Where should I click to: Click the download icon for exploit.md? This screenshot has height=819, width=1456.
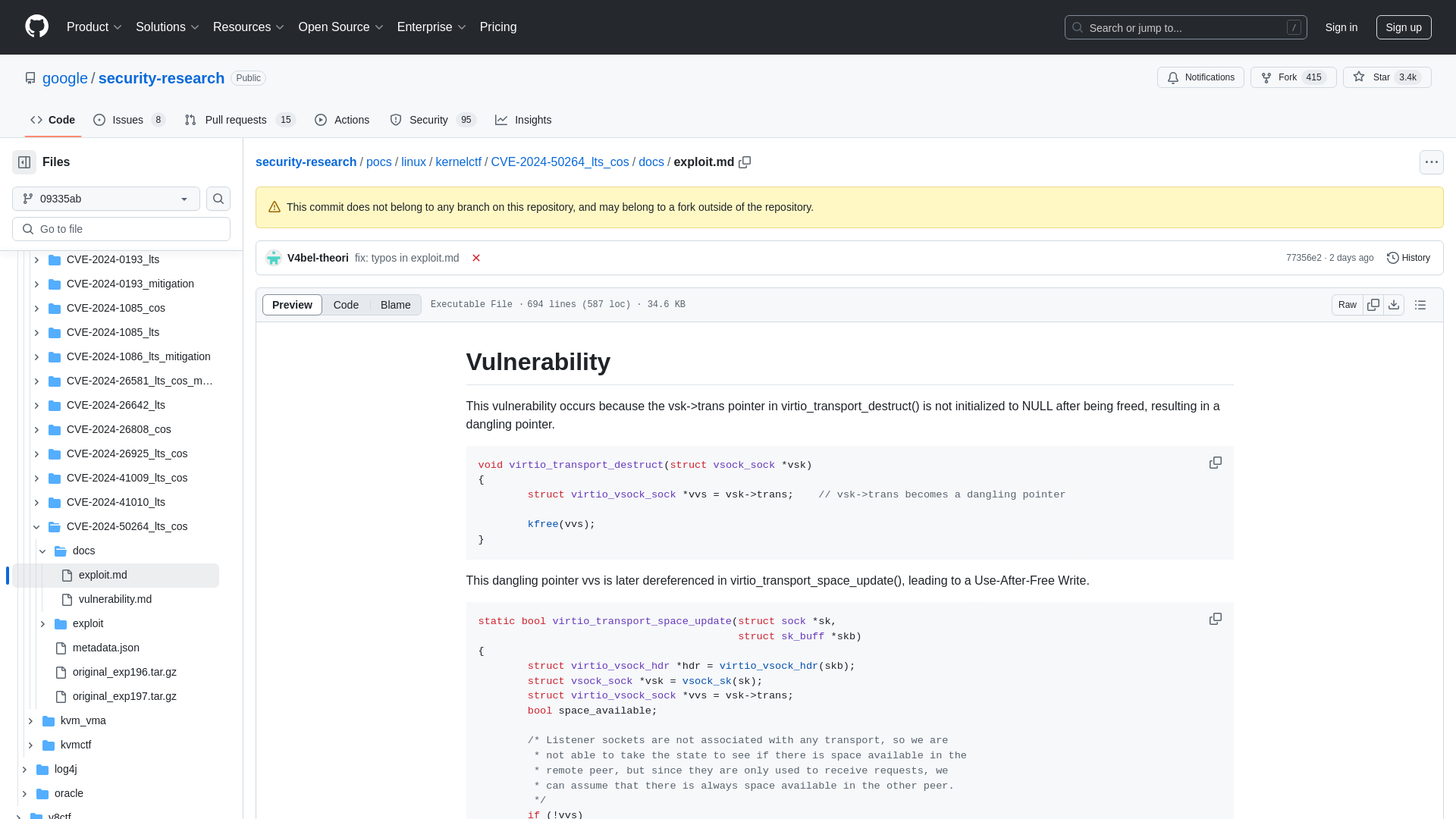tap(1394, 304)
